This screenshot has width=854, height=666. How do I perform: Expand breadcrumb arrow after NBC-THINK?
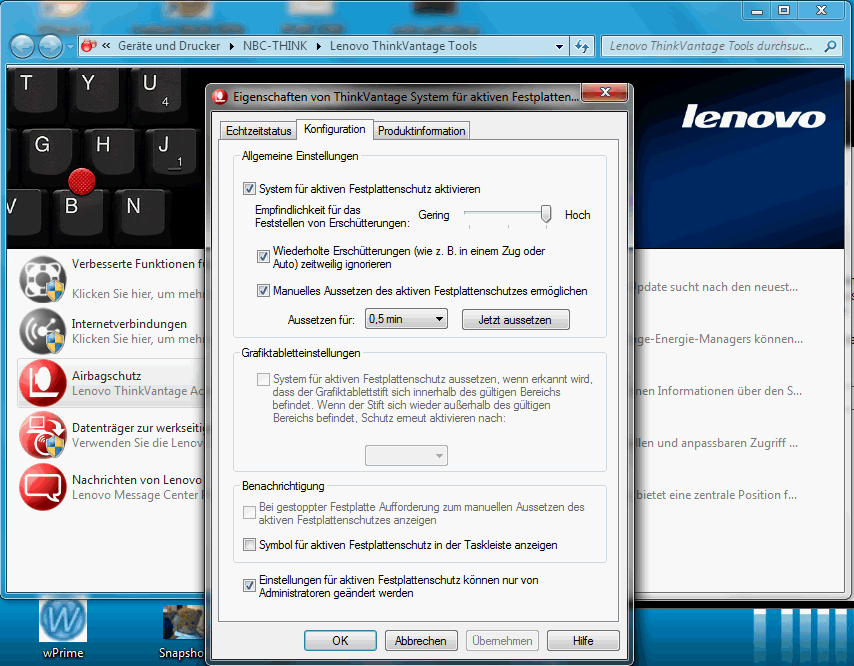319,46
